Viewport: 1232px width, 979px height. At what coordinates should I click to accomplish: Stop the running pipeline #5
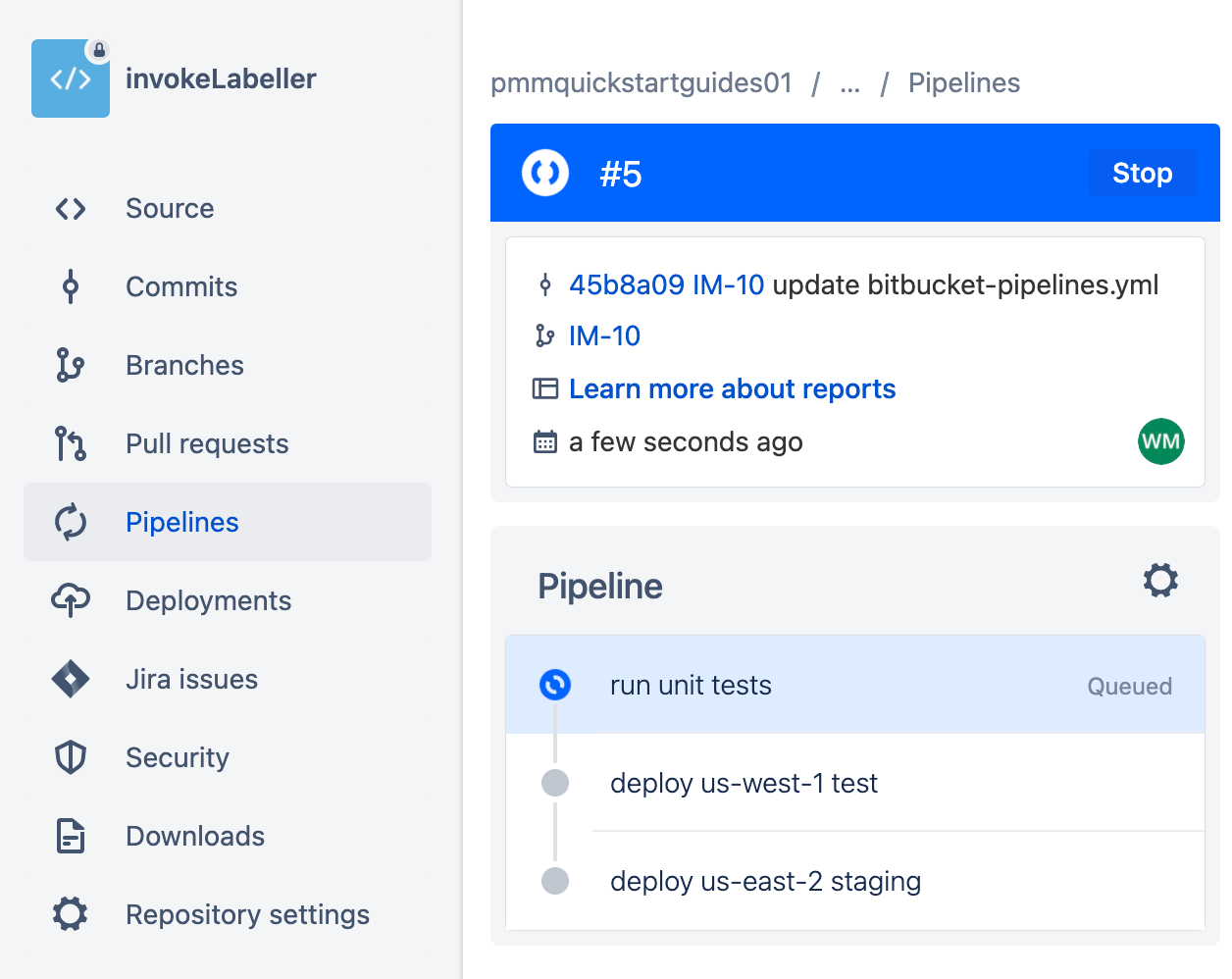click(1142, 173)
